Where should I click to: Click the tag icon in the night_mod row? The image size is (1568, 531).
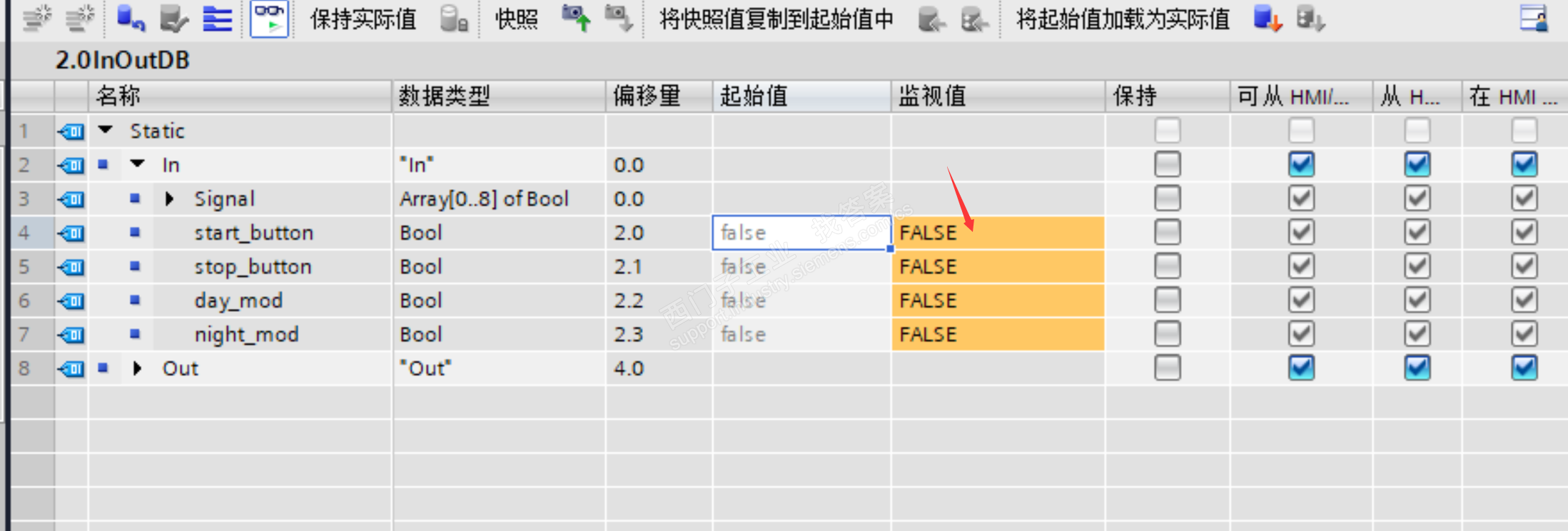tap(71, 335)
